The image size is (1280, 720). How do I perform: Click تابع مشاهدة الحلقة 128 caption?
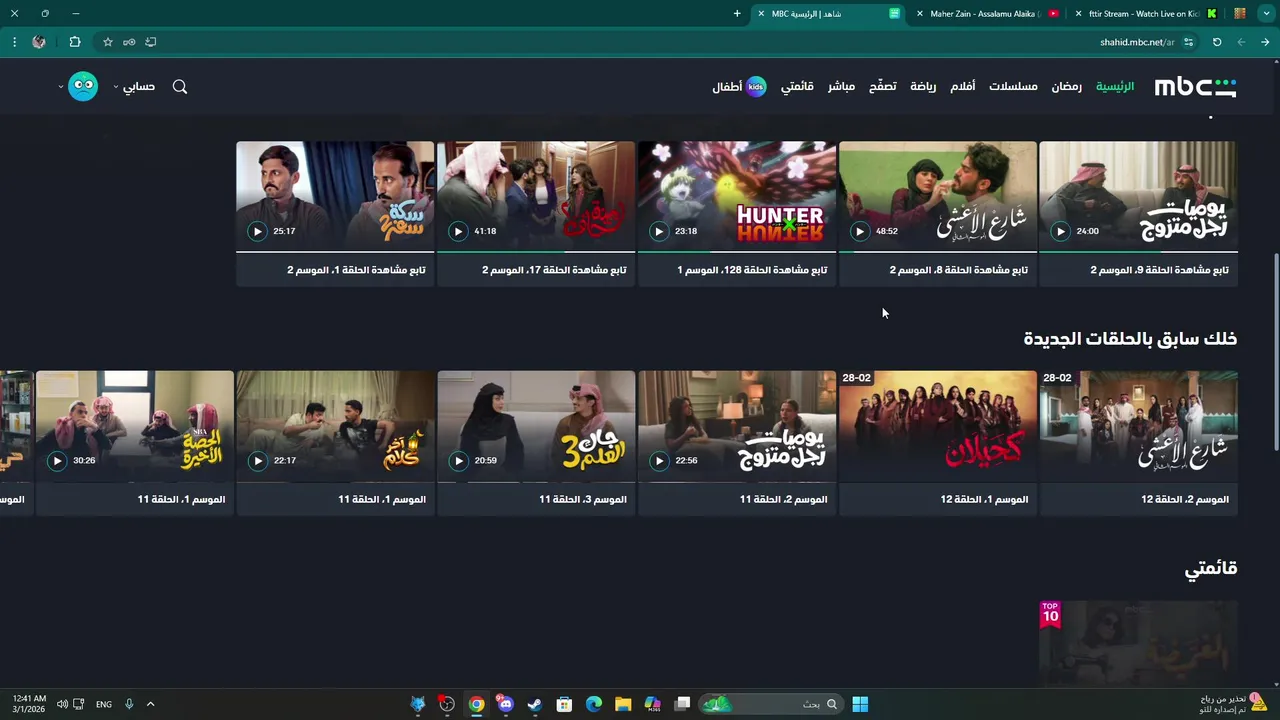[x=752, y=270]
